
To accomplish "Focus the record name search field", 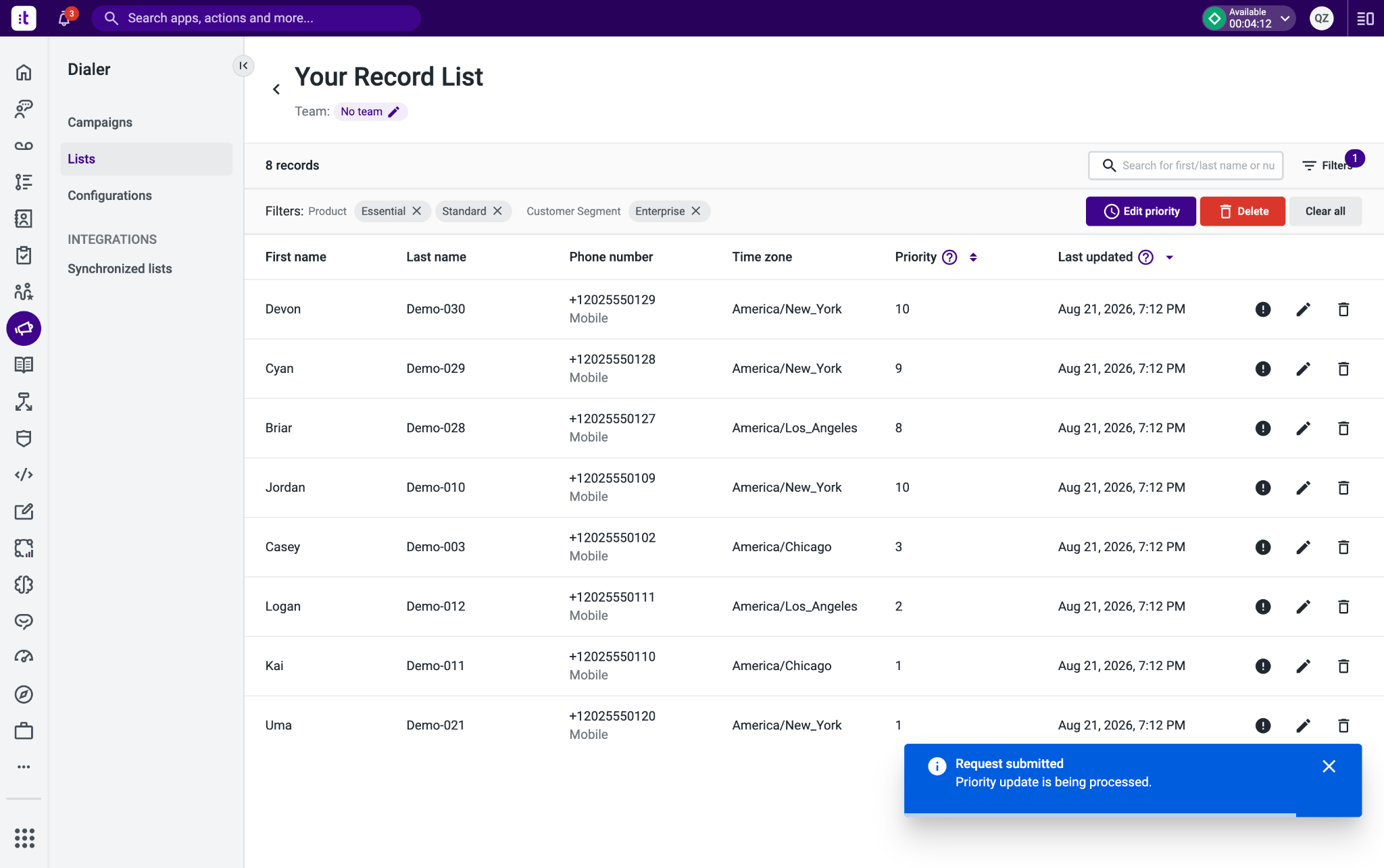I will point(1185,165).
